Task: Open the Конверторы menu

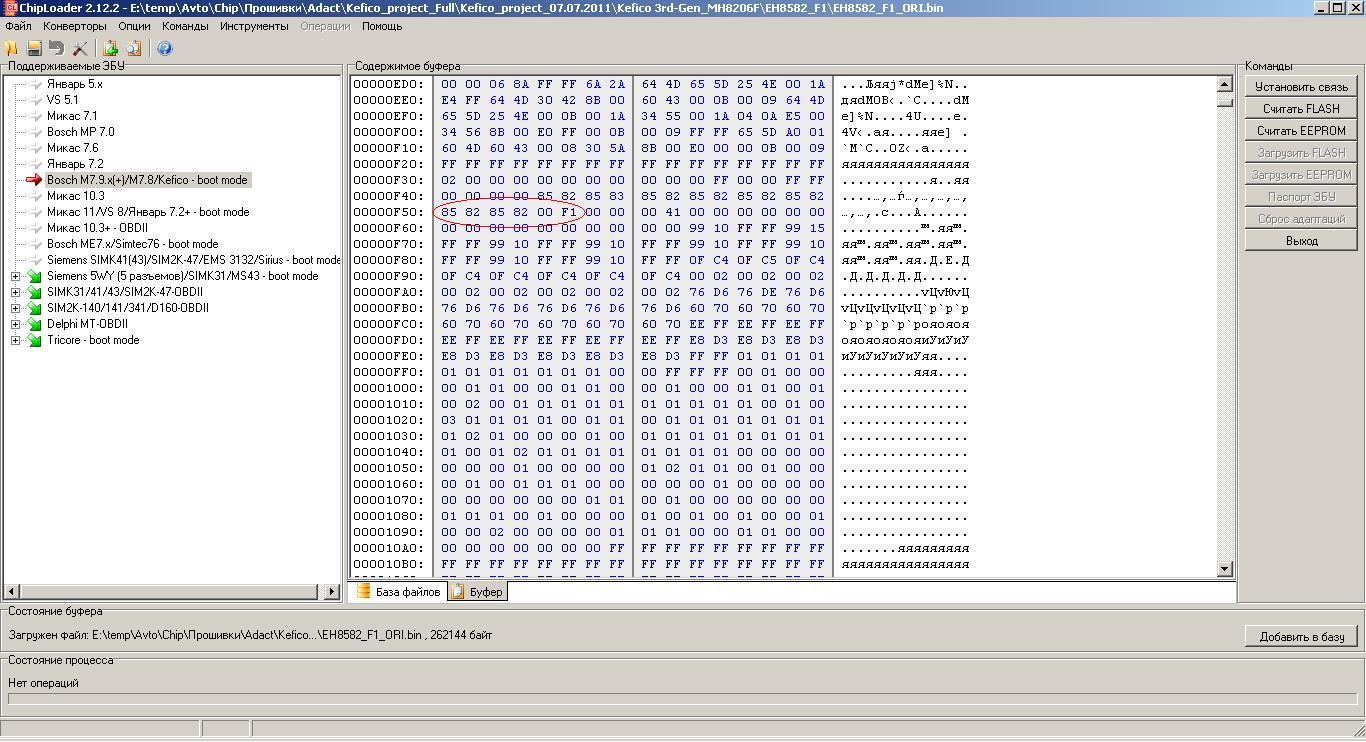Action: pyautogui.click(x=75, y=26)
